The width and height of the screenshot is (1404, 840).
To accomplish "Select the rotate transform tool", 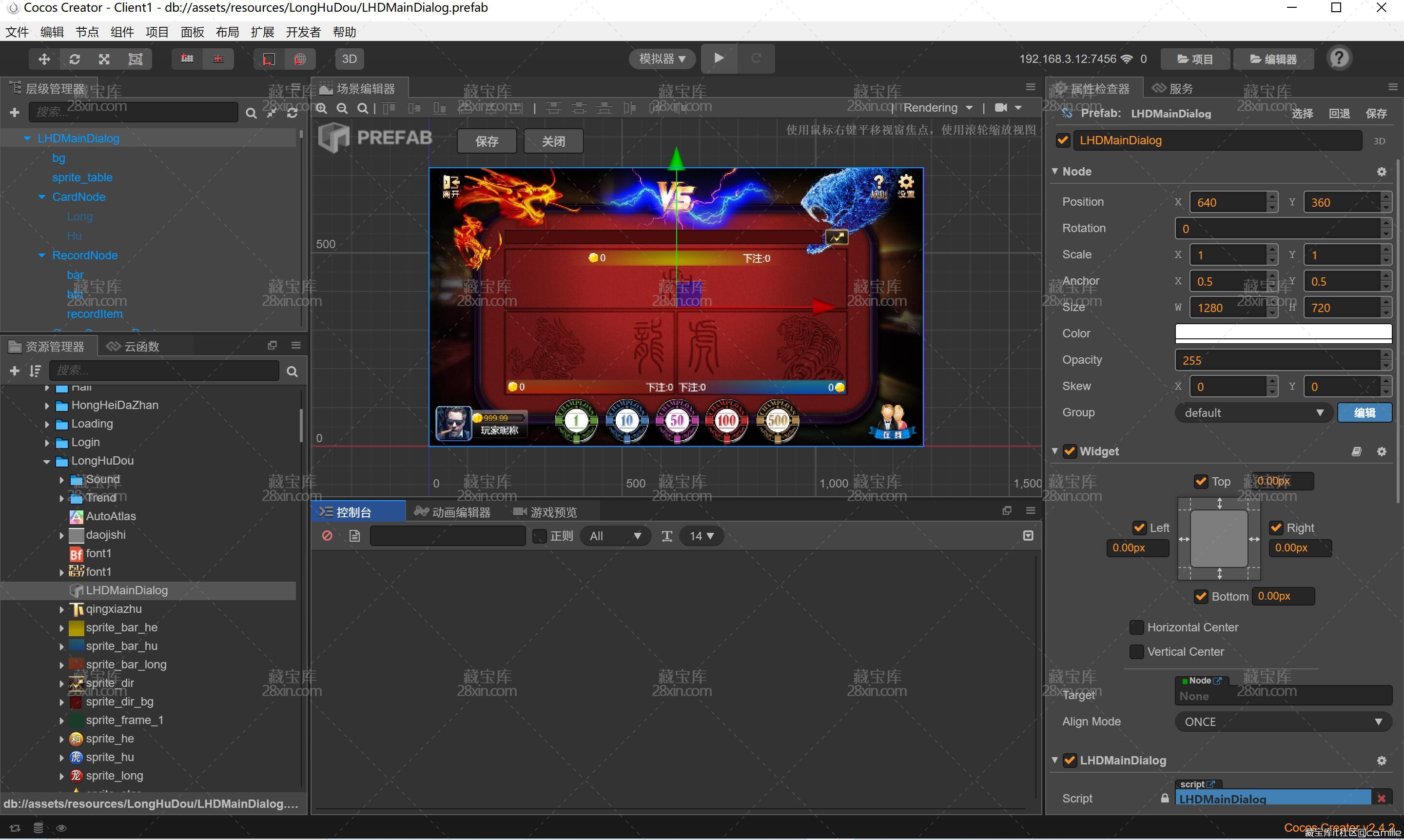I will 75,59.
